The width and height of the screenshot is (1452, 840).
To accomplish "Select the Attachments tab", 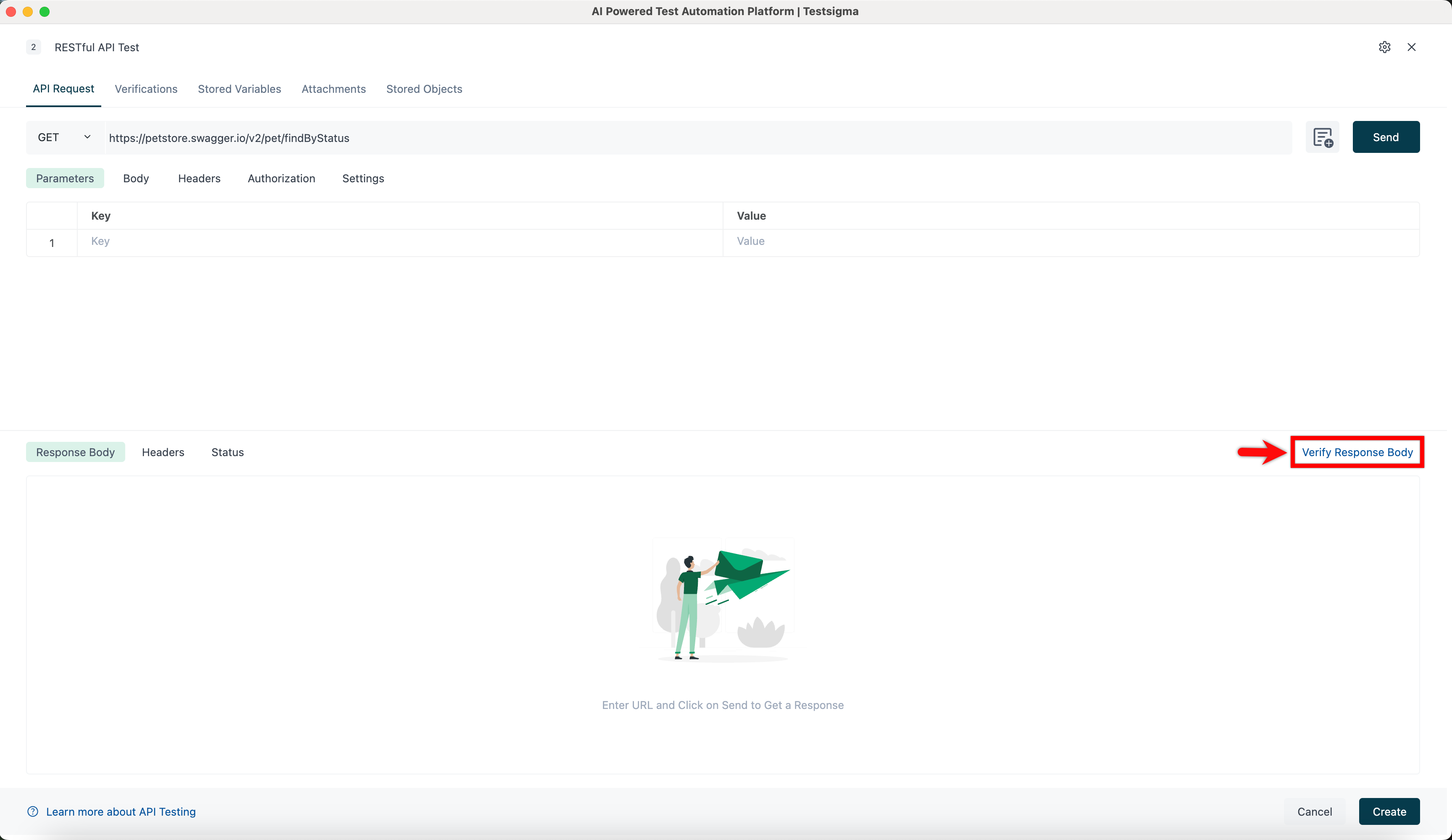I will pos(334,89).
